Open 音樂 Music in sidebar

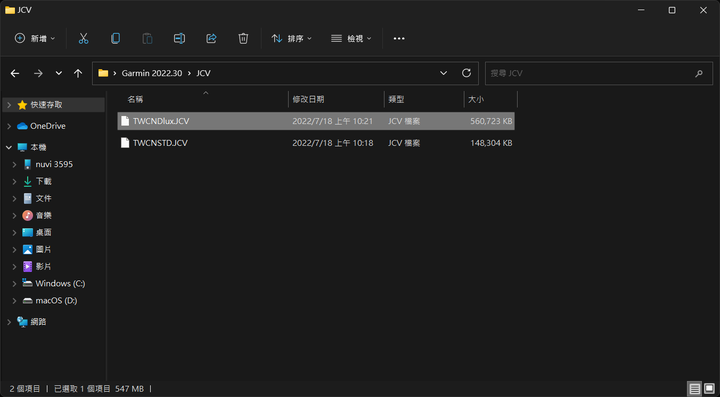[x=44, y=215]
